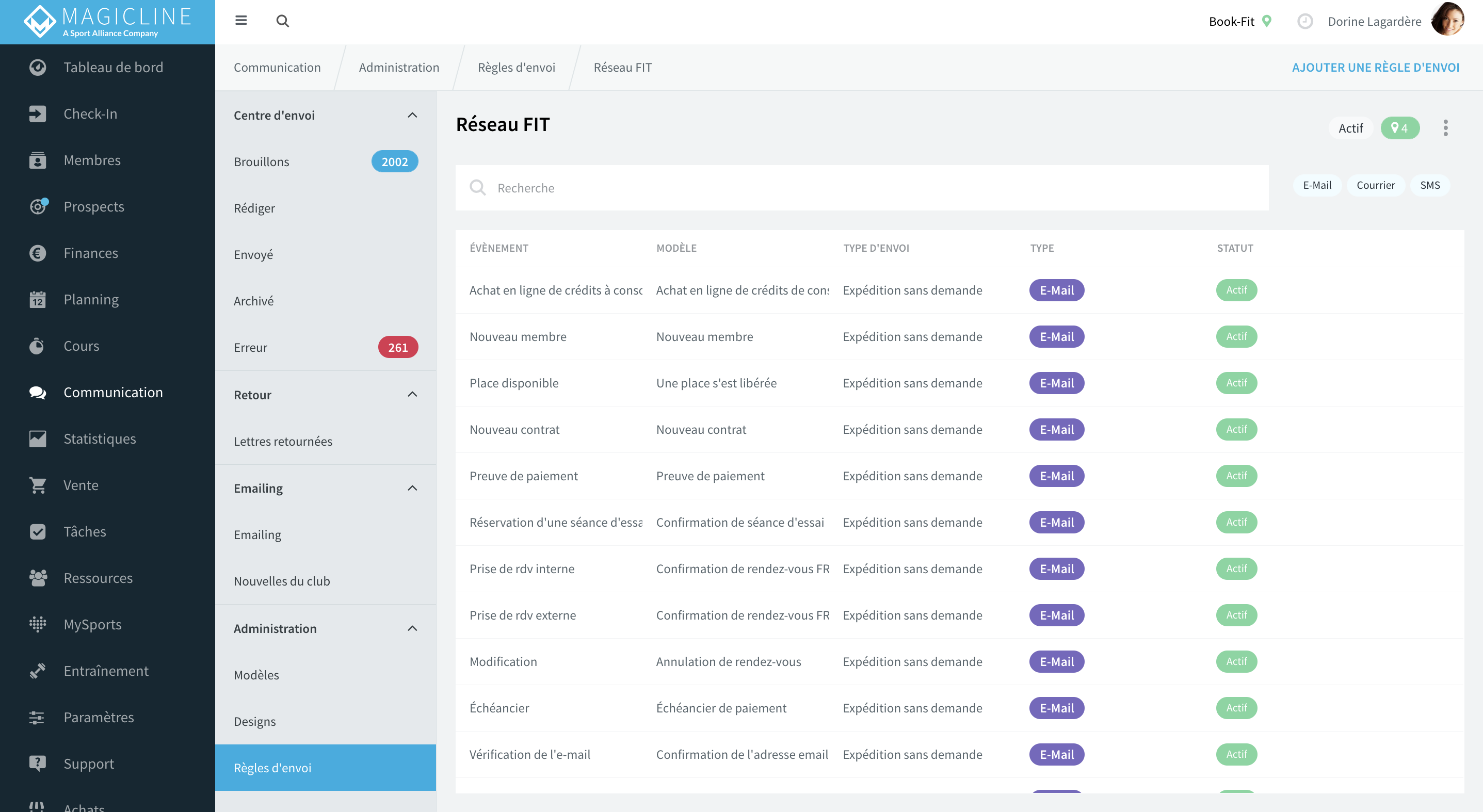The image size is (1483, 812).
Task: Click the Évènement column header
Action: (498, 248)
